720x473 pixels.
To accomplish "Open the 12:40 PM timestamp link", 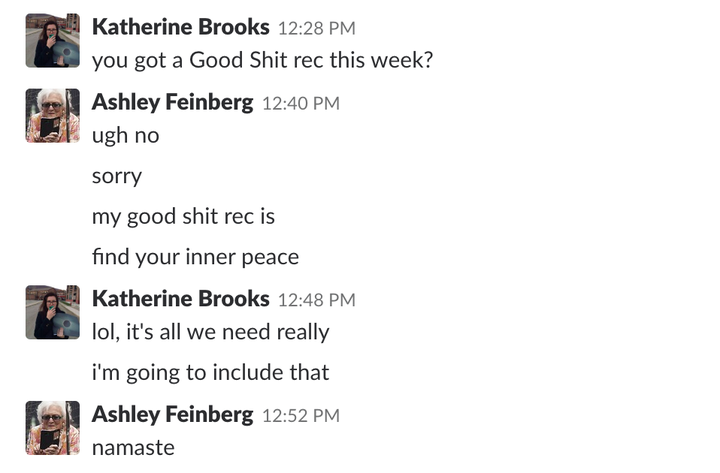I will click(x=301, y=104).
